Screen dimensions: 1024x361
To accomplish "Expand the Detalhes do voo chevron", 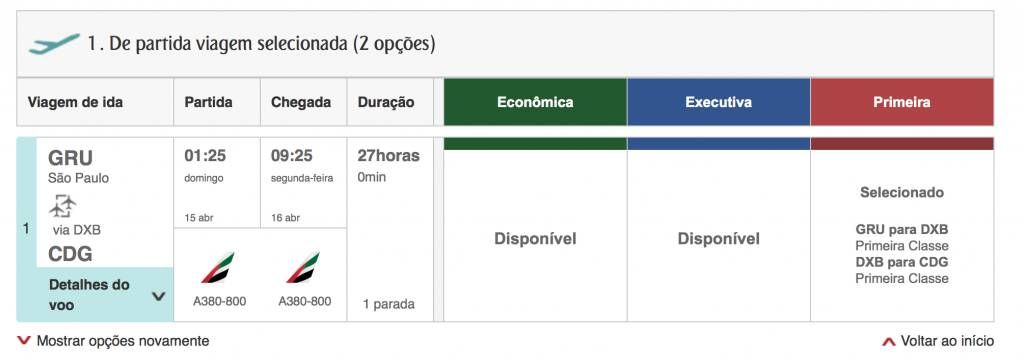I will (158, 296).
